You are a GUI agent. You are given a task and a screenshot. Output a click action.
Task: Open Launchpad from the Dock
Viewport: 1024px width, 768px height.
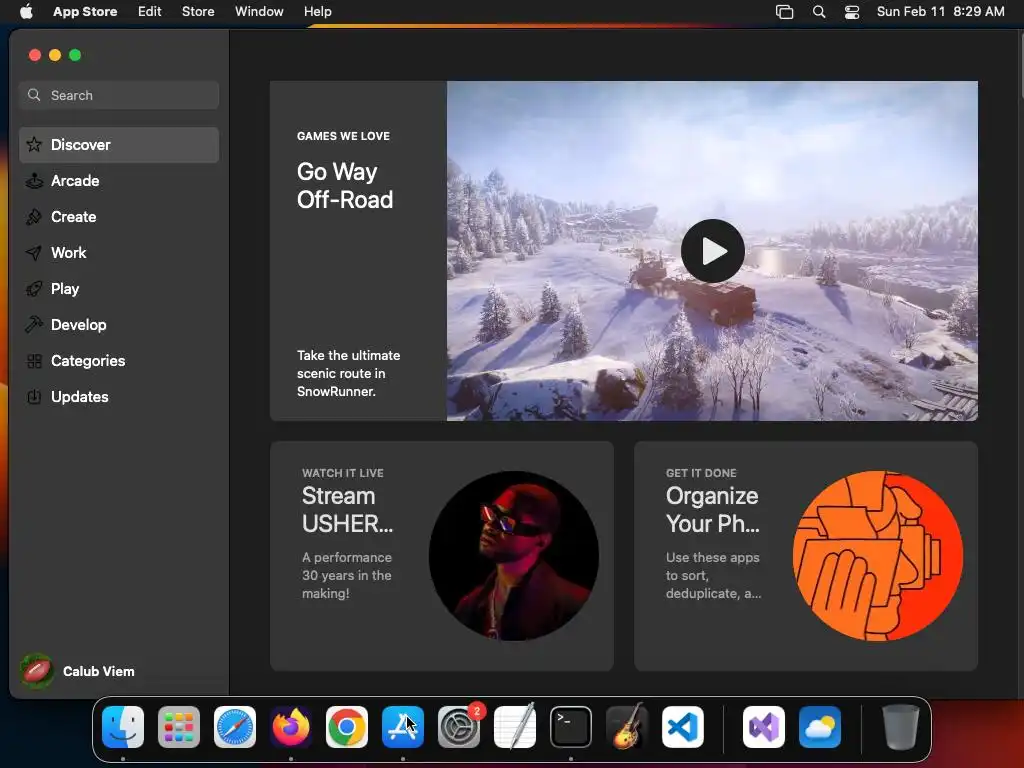[179, 727]
